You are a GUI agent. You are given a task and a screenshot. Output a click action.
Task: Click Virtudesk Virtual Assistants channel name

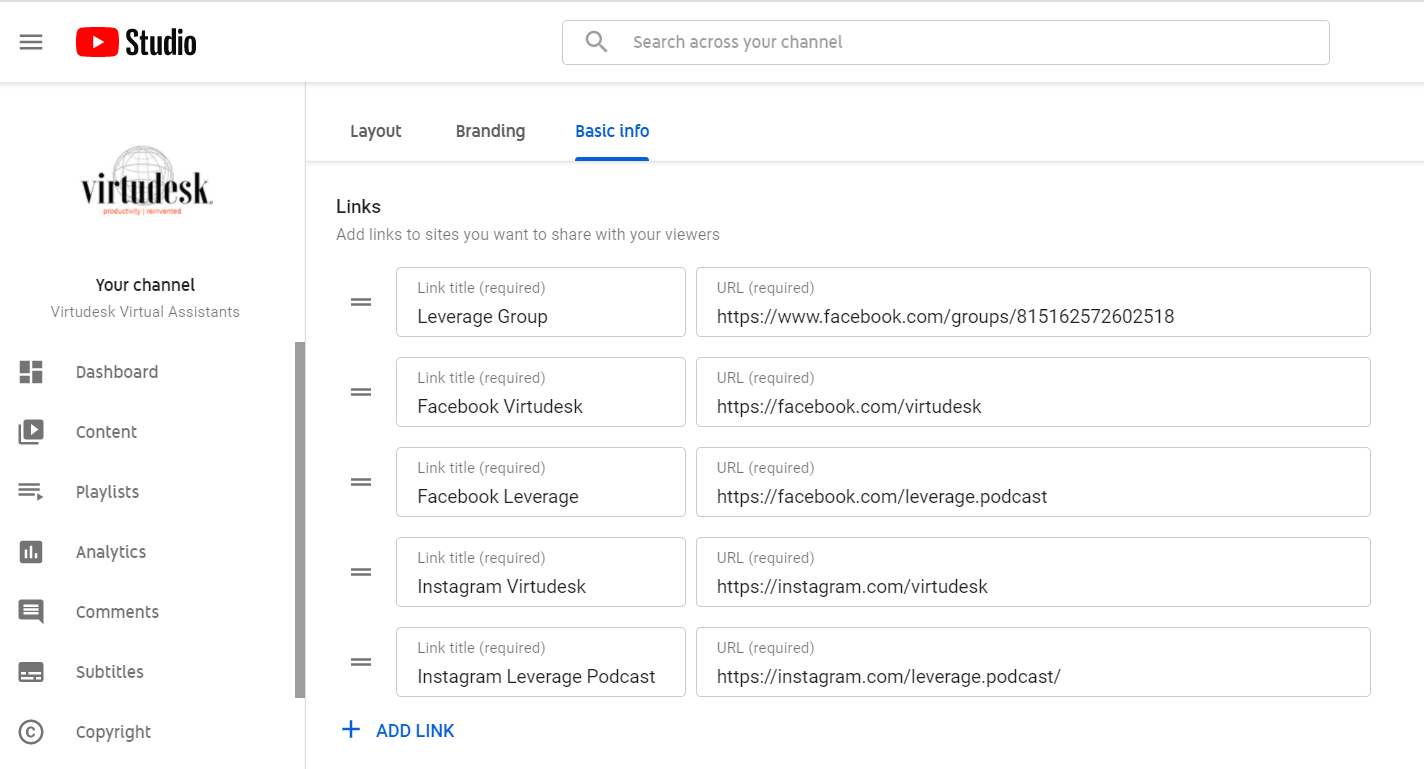146,312
